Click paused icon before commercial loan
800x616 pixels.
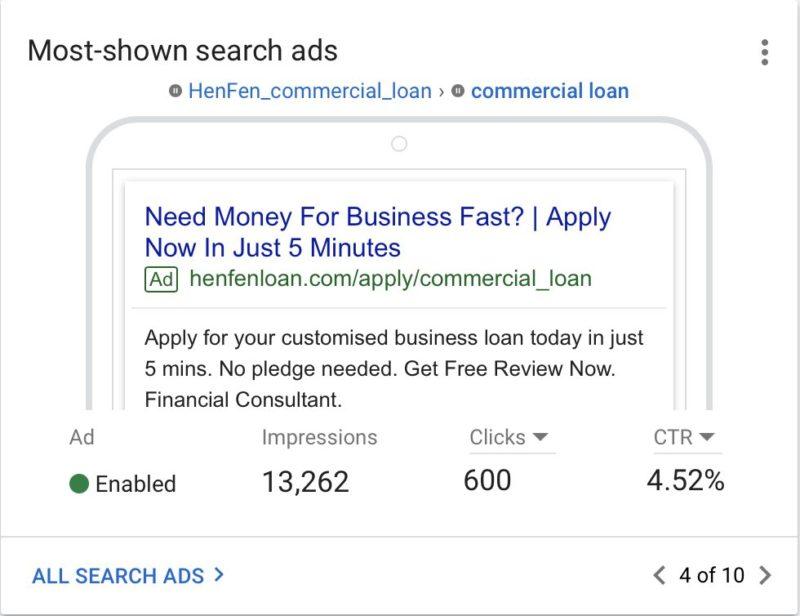[458, 91]
